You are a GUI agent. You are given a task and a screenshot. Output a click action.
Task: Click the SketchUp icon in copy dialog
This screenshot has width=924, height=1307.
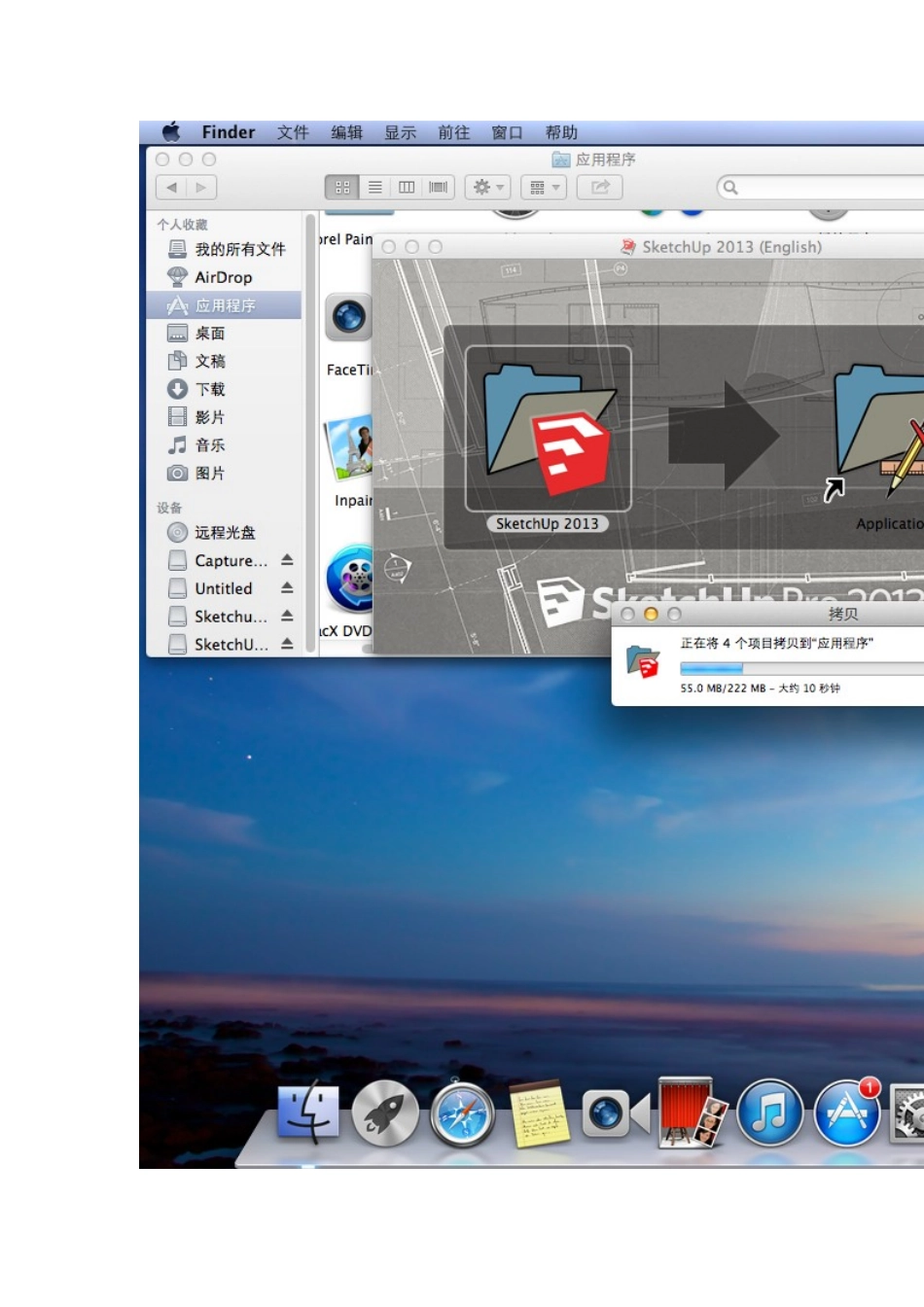[644, 662]
